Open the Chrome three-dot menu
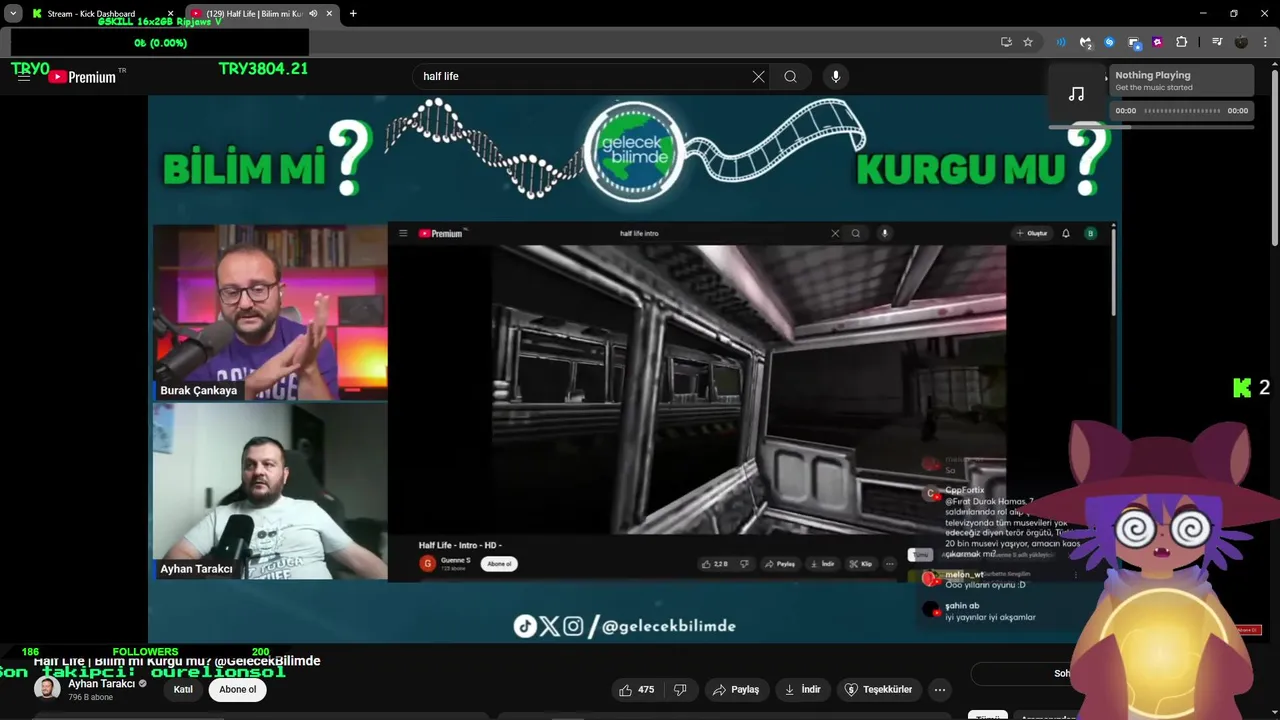The height and width of the screenshot is (720, 1280). [x=1266, y=42]
